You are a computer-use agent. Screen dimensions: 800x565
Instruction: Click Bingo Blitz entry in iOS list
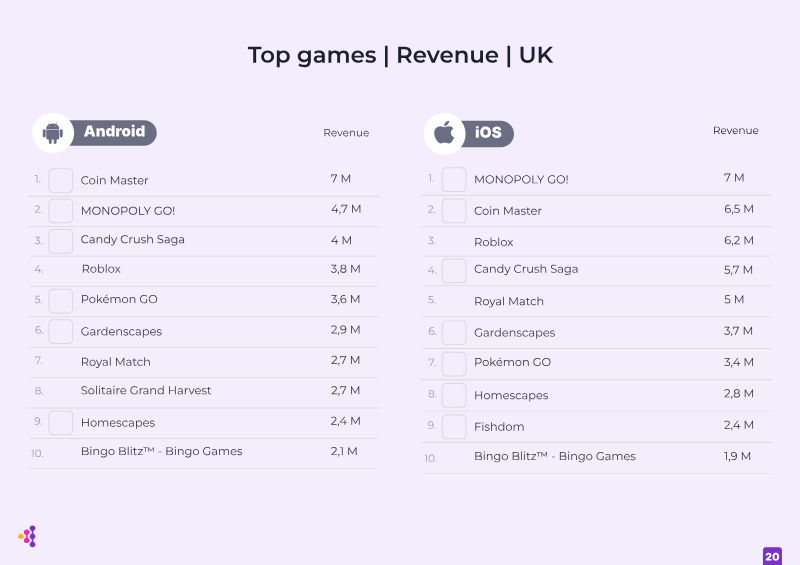click(x=555, y=456)
